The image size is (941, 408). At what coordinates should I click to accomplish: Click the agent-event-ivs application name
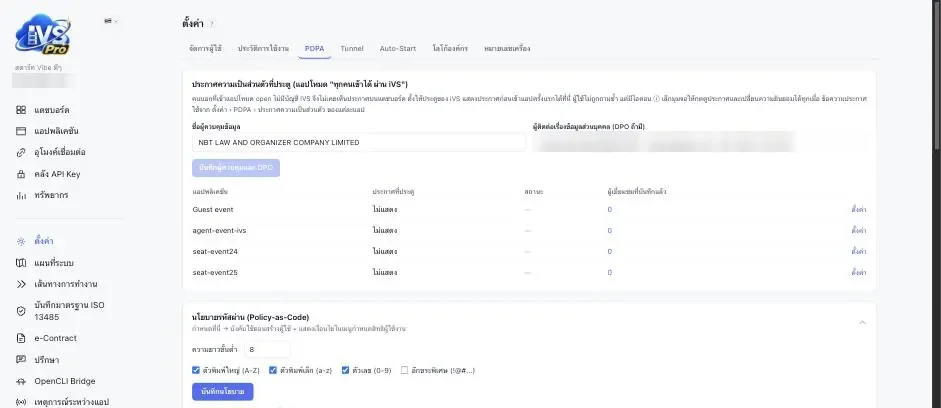[x=219, y=230]
